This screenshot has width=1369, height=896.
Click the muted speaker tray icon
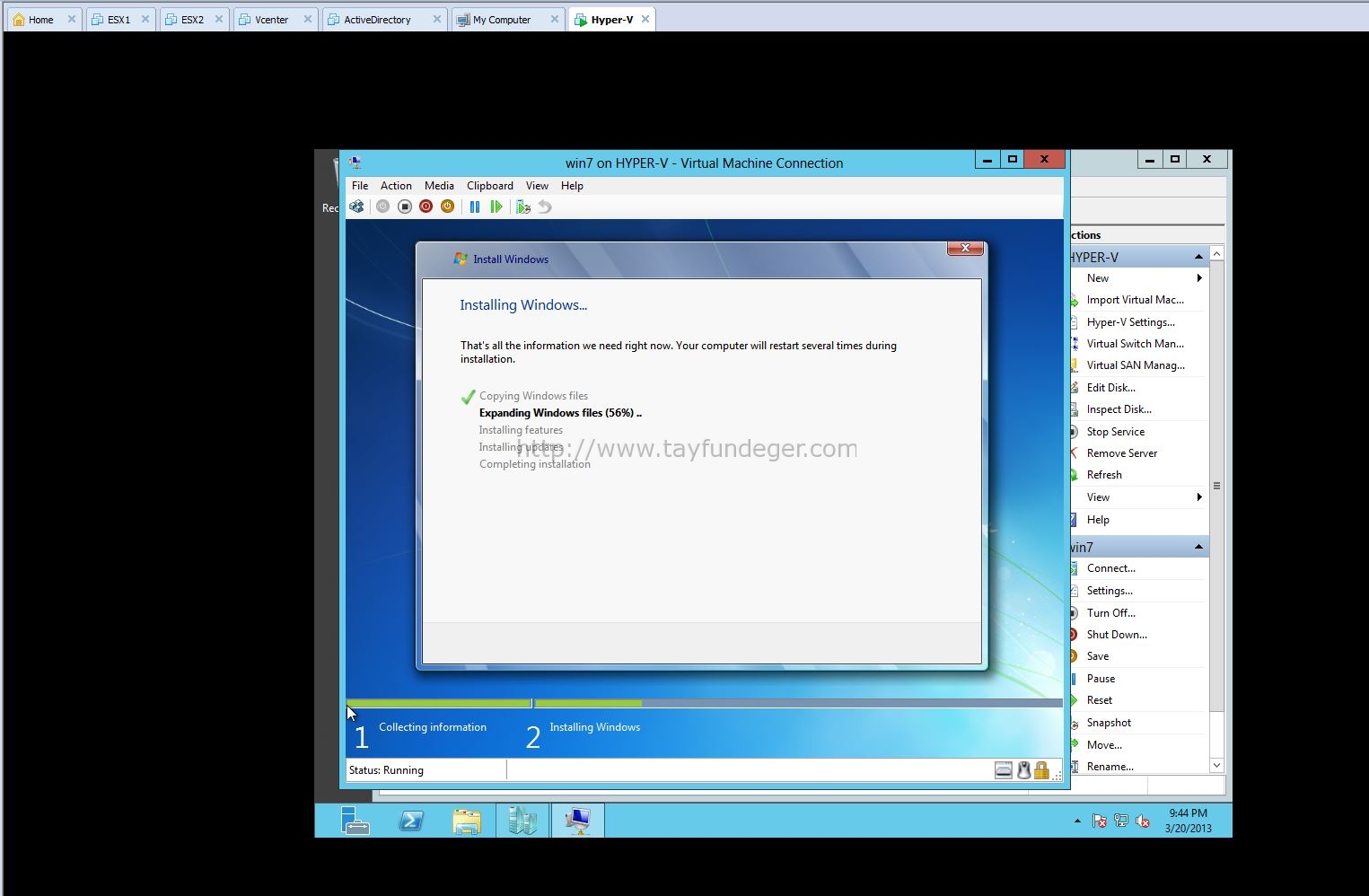[1143, 821]
